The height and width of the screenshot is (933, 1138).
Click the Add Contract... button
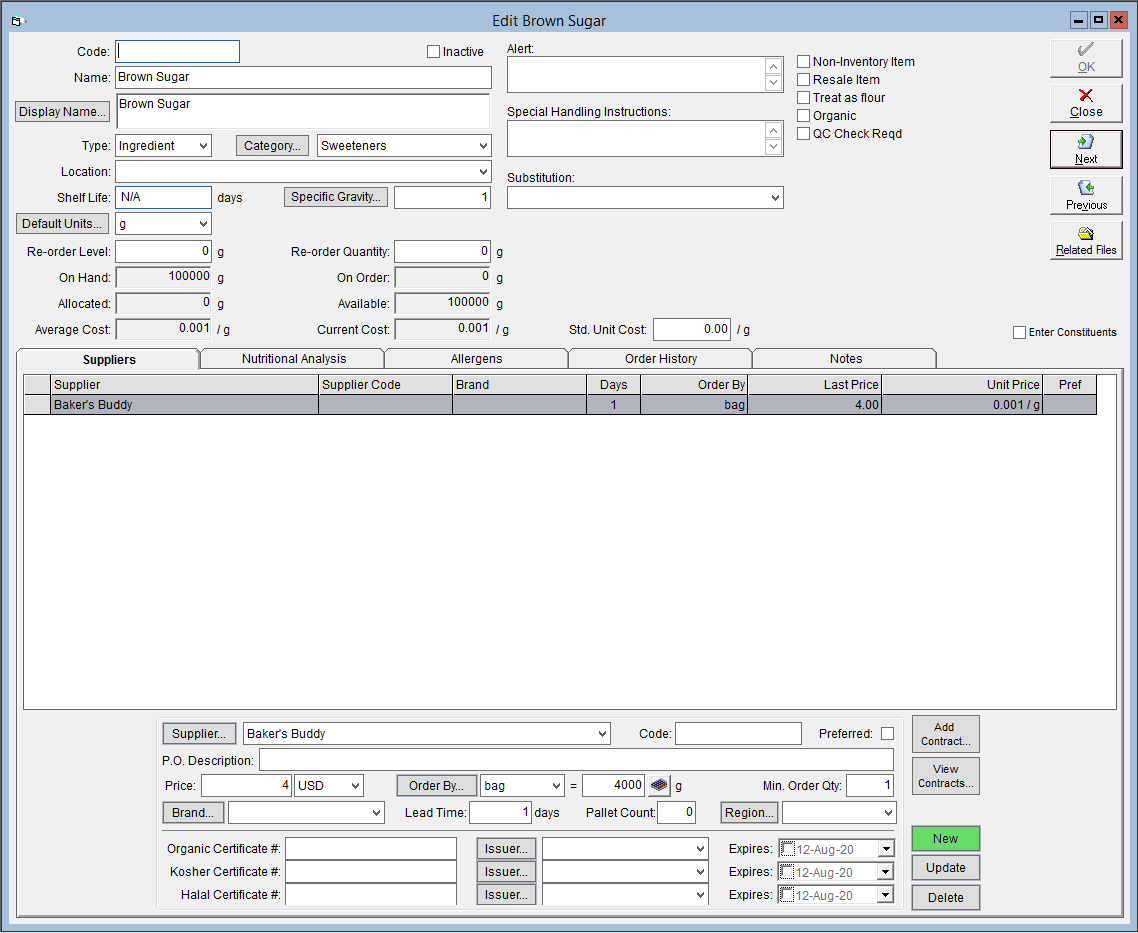(x=945, y=734)
